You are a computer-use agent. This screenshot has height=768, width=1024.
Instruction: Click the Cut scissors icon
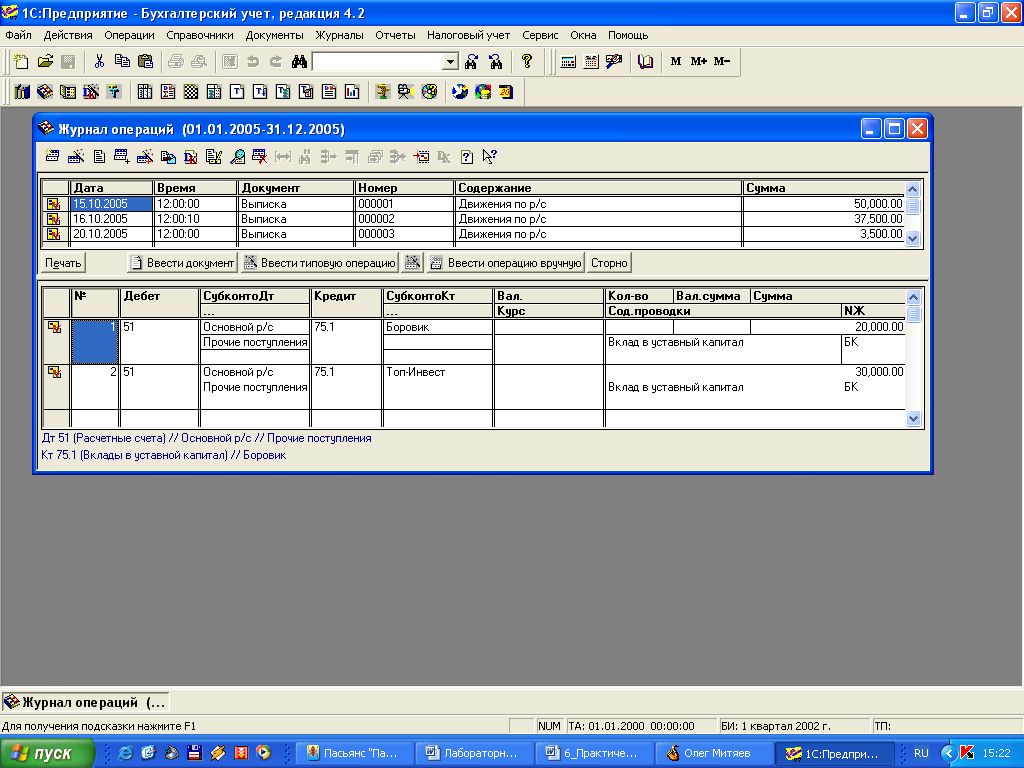[x=99, y=61]
